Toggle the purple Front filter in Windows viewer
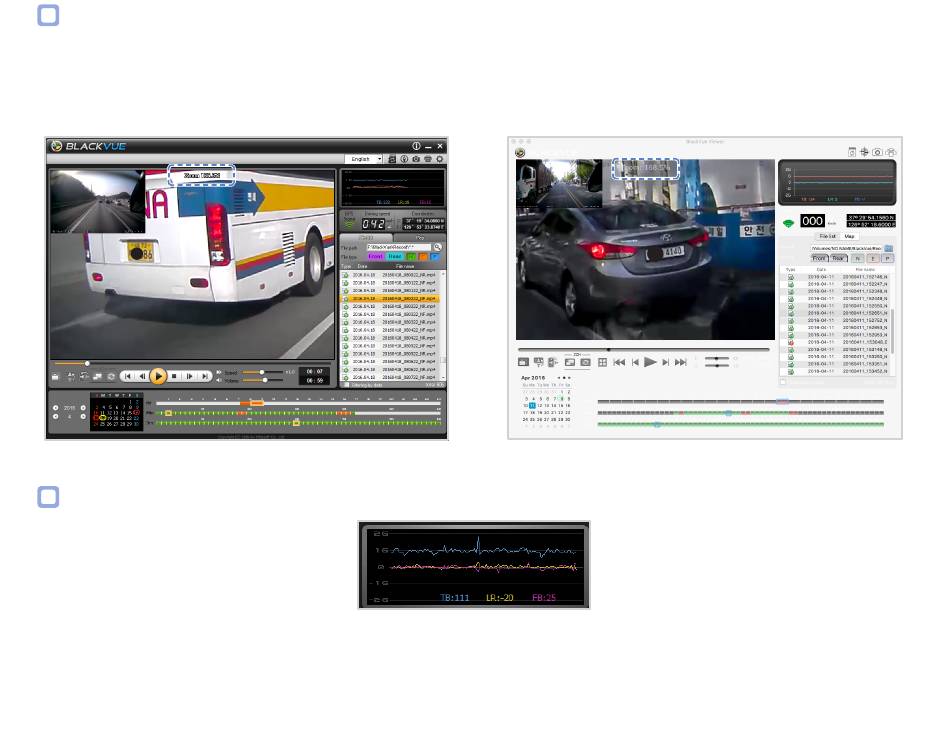950x738 pixels. click(x=376, y=256)
